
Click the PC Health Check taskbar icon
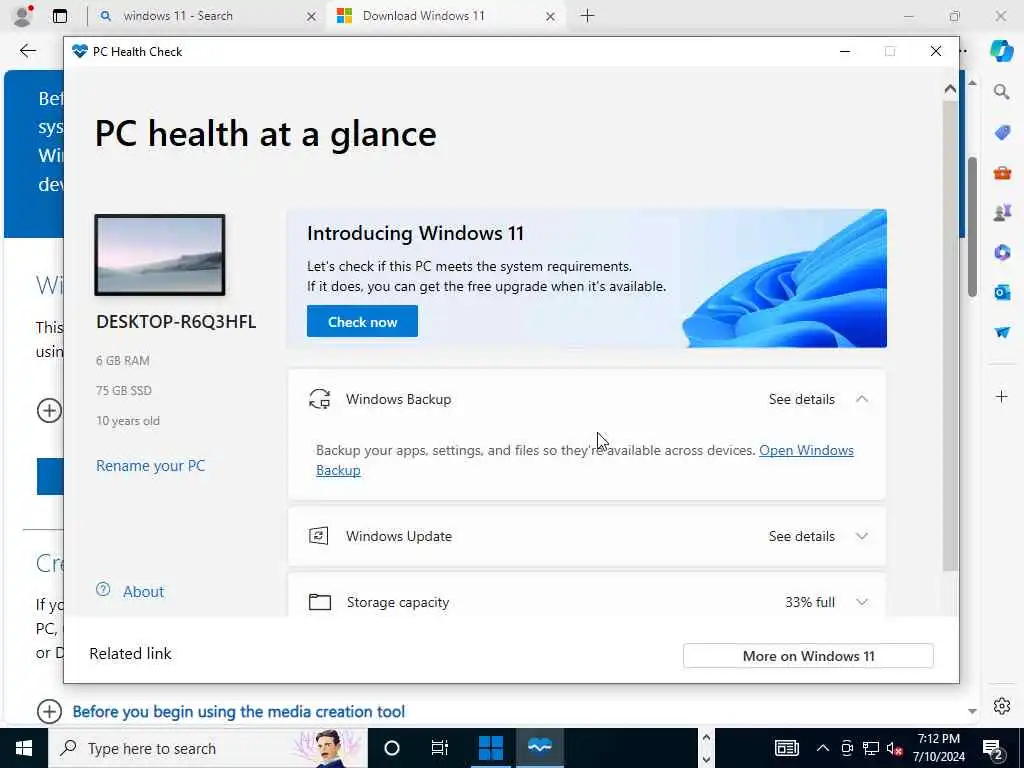[x=539, y=748]
